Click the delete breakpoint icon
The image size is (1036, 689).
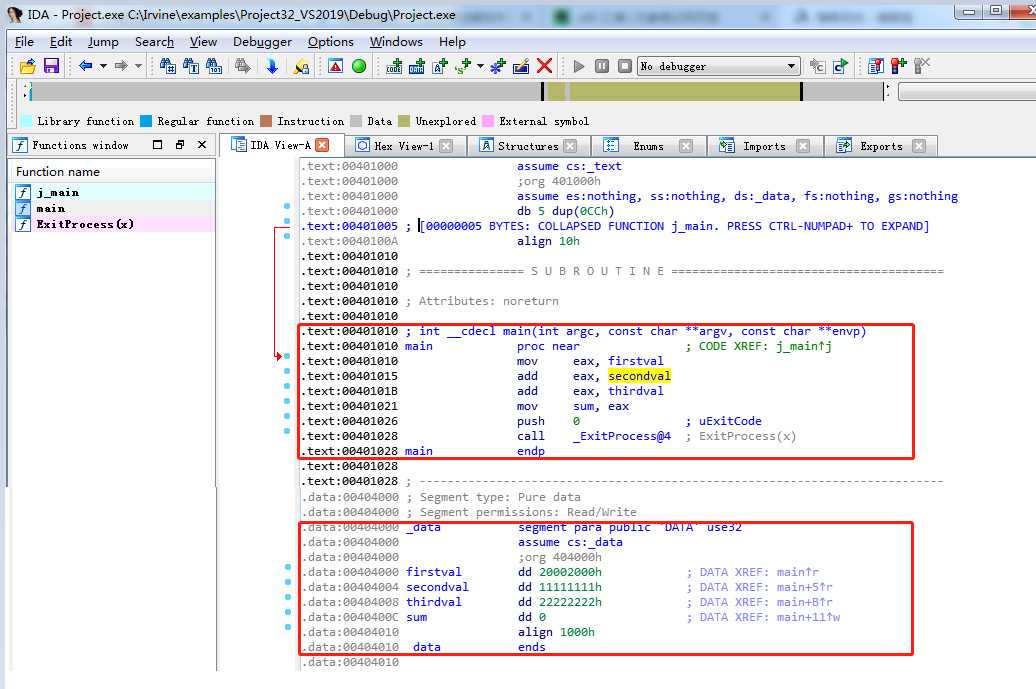[x=922, y=66]
